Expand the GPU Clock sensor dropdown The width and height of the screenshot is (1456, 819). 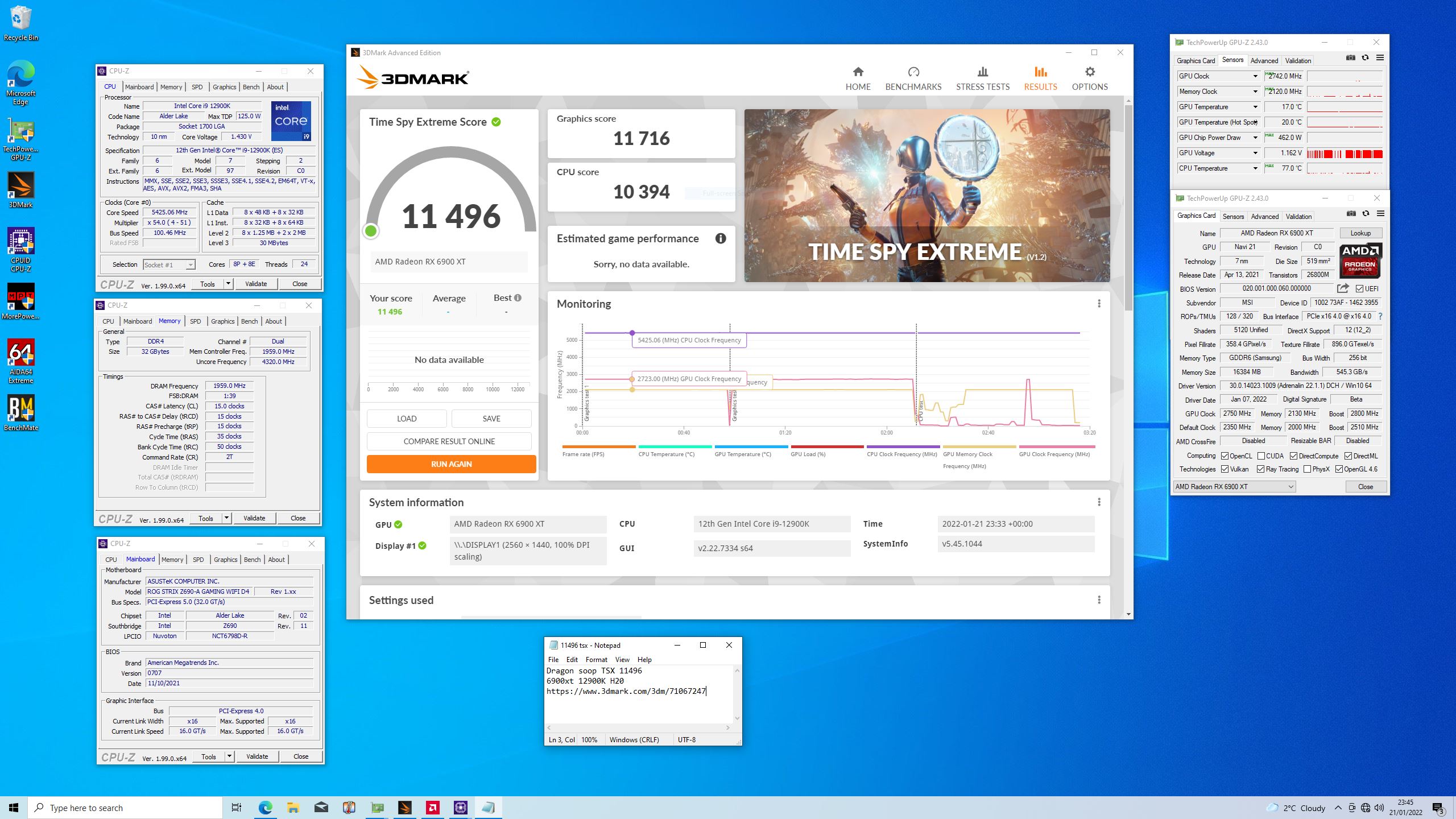[x=1255, y=76]
